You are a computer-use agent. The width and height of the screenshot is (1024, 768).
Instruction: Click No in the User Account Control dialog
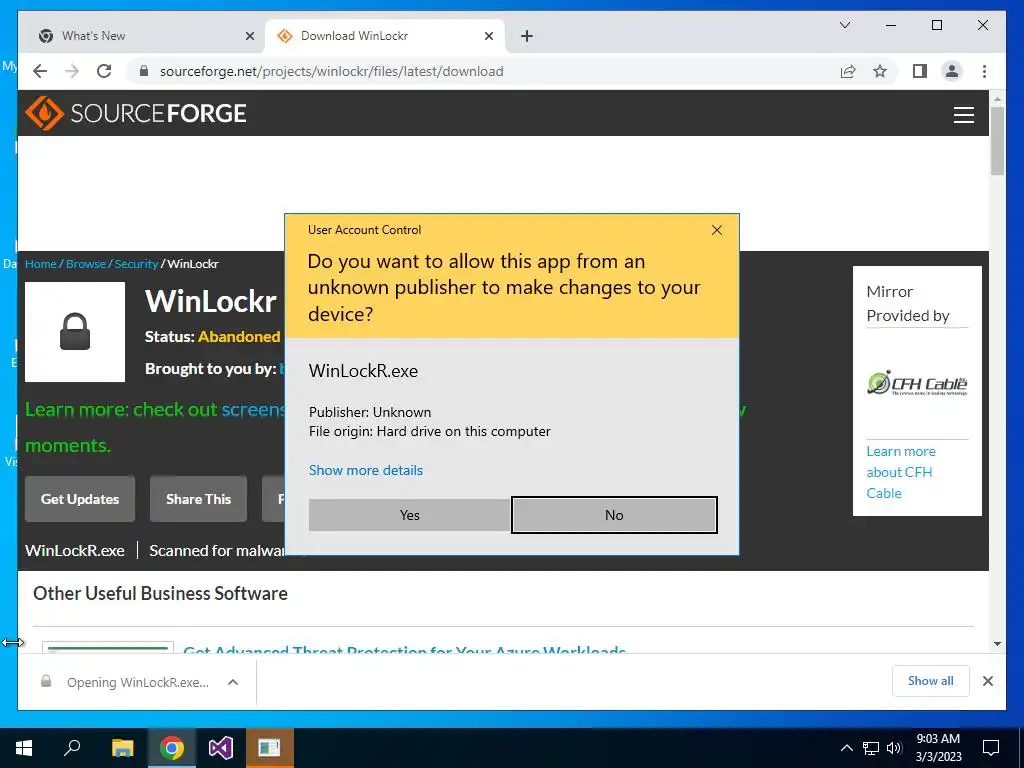pyautogui.click(x=614, y=515)
